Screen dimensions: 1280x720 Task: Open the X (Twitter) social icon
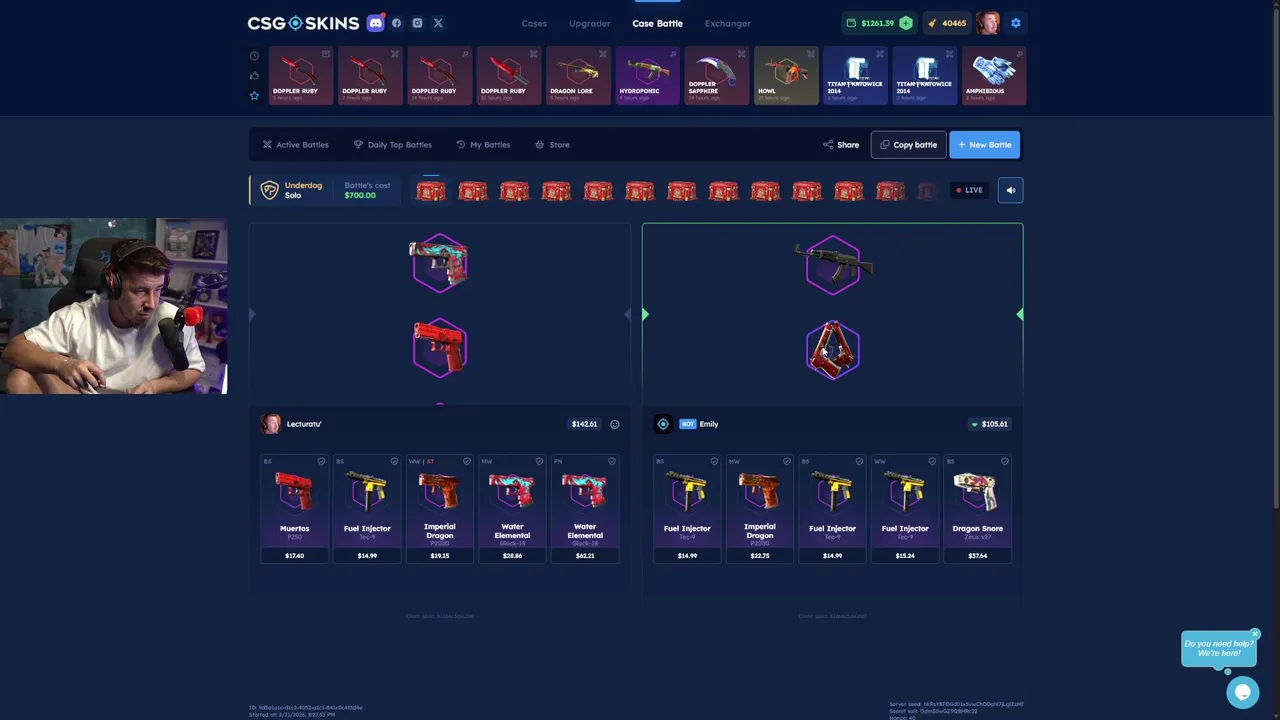tap(438, 23)
